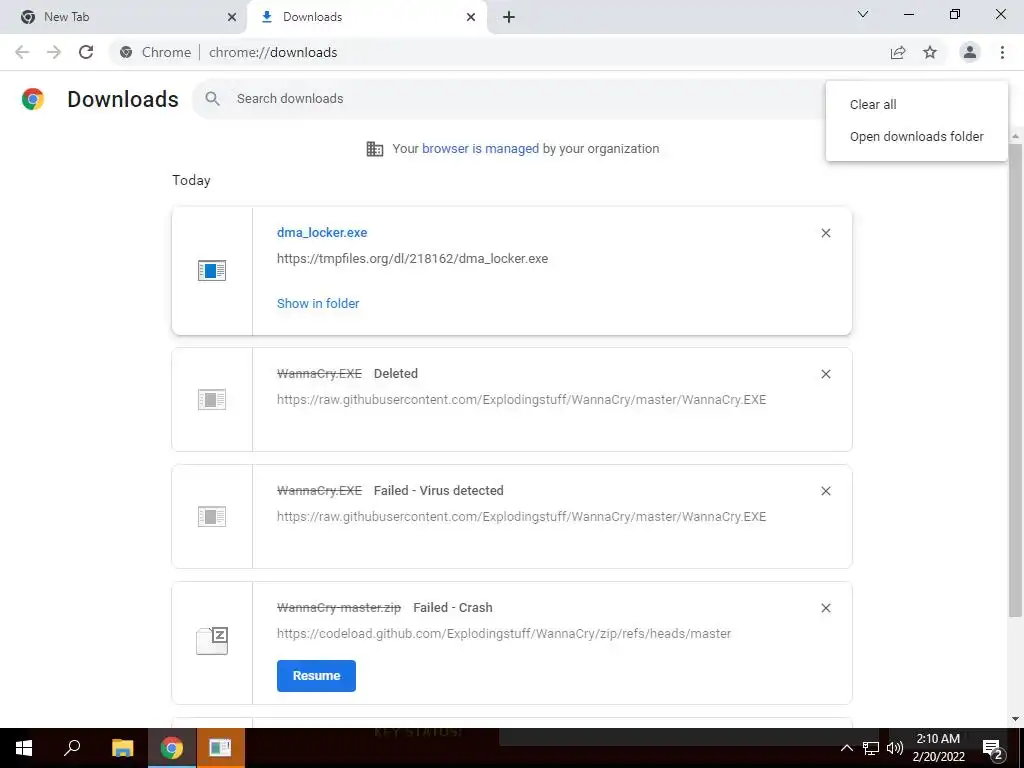Click Show in folder for dma_locker.exe
Screen dimensions: 1024x768
(318, 304)
